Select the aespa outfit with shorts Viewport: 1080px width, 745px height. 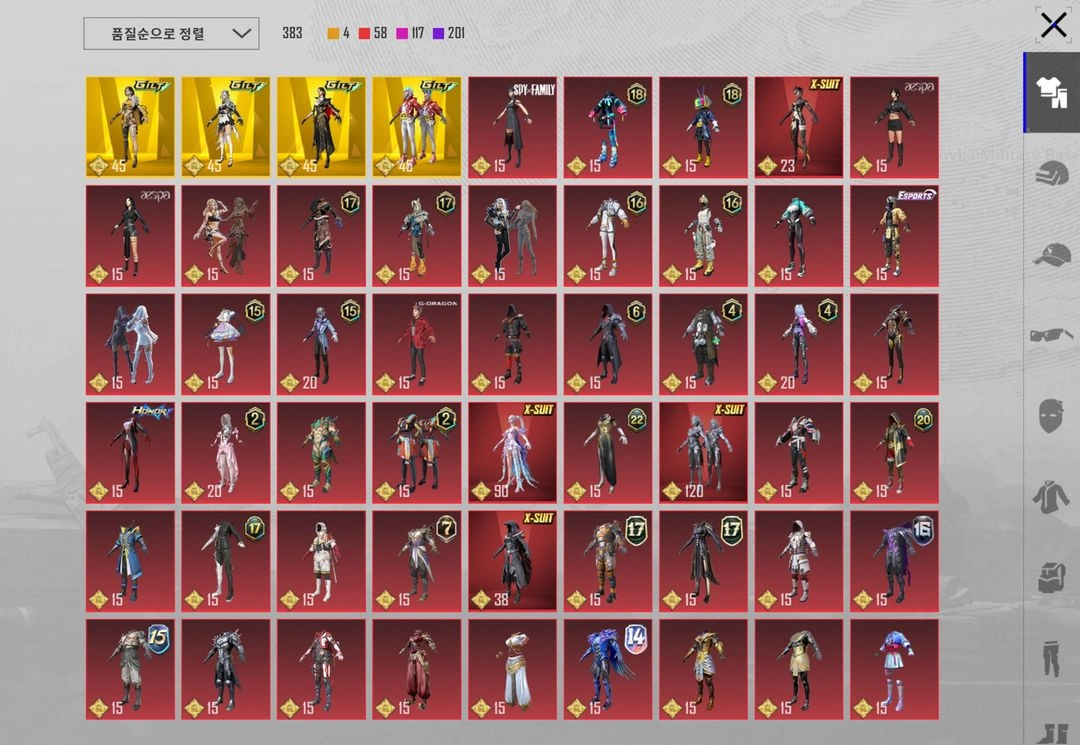[x=894, y=127]
